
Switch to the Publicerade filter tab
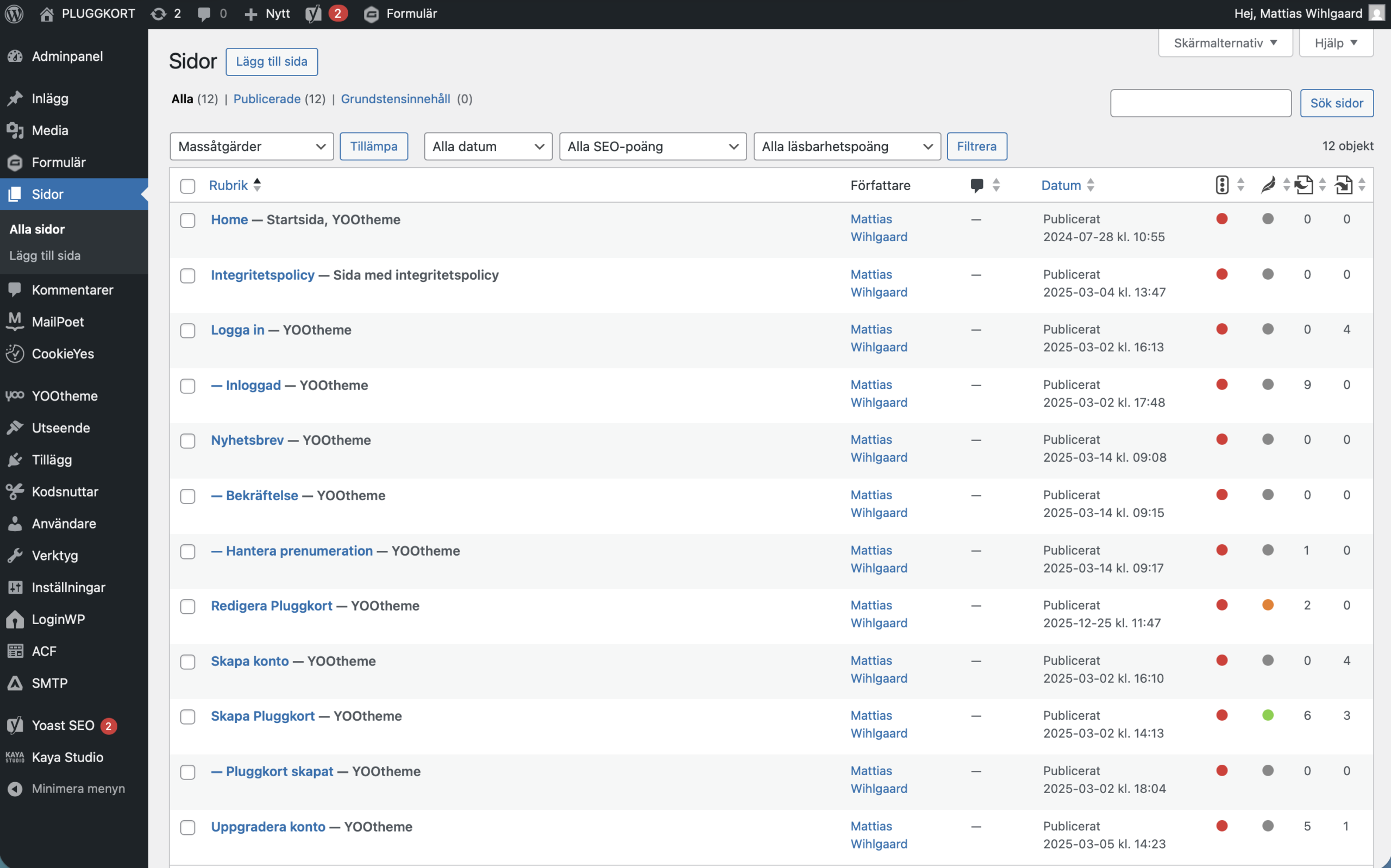click(267, 99)
